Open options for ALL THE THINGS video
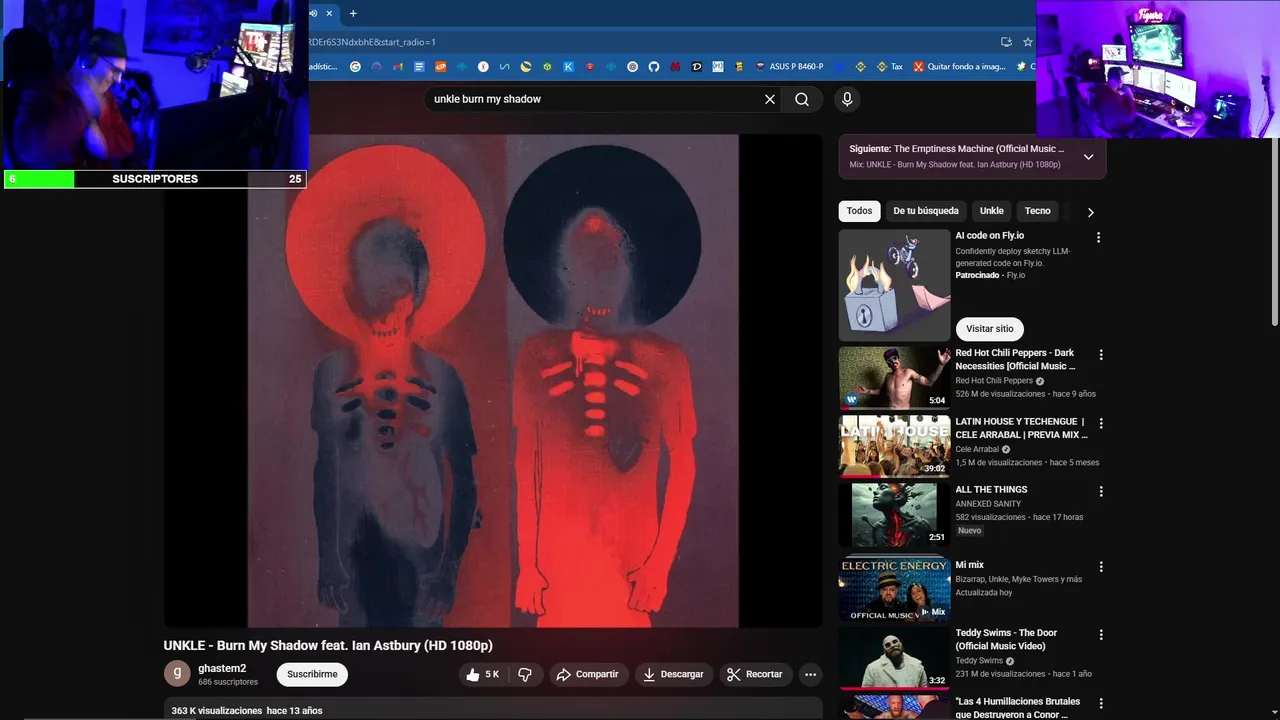The height and width of the screenshot is (720, 1280). click(x=1101, y=492)
